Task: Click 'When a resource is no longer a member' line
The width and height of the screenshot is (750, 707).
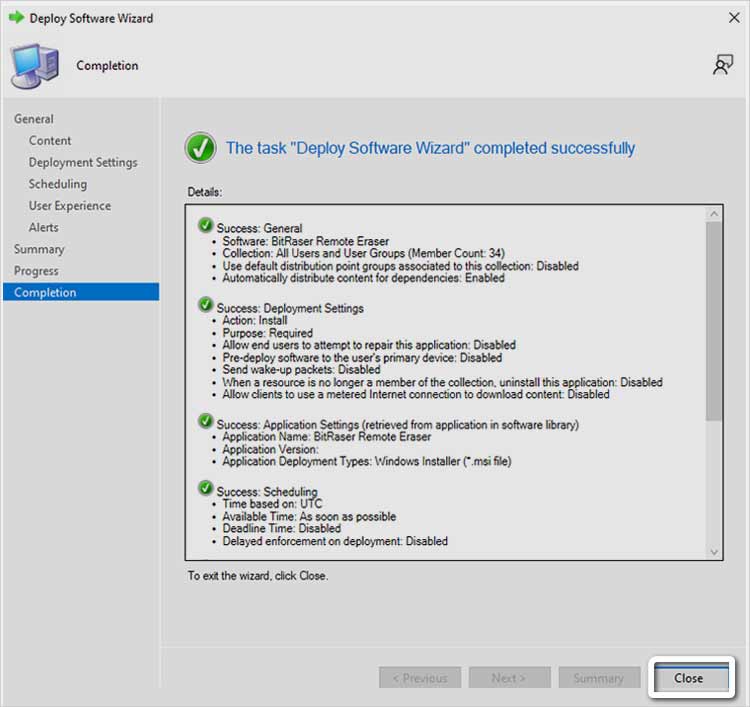Action: (442, 382)
